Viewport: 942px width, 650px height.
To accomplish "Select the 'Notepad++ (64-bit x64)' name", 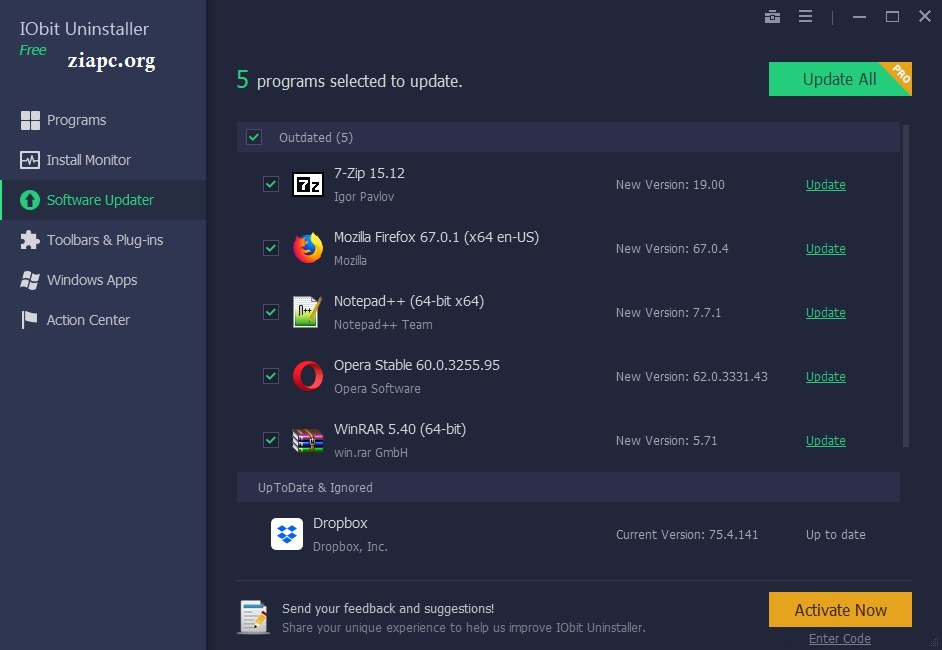I will pos(409,301).
